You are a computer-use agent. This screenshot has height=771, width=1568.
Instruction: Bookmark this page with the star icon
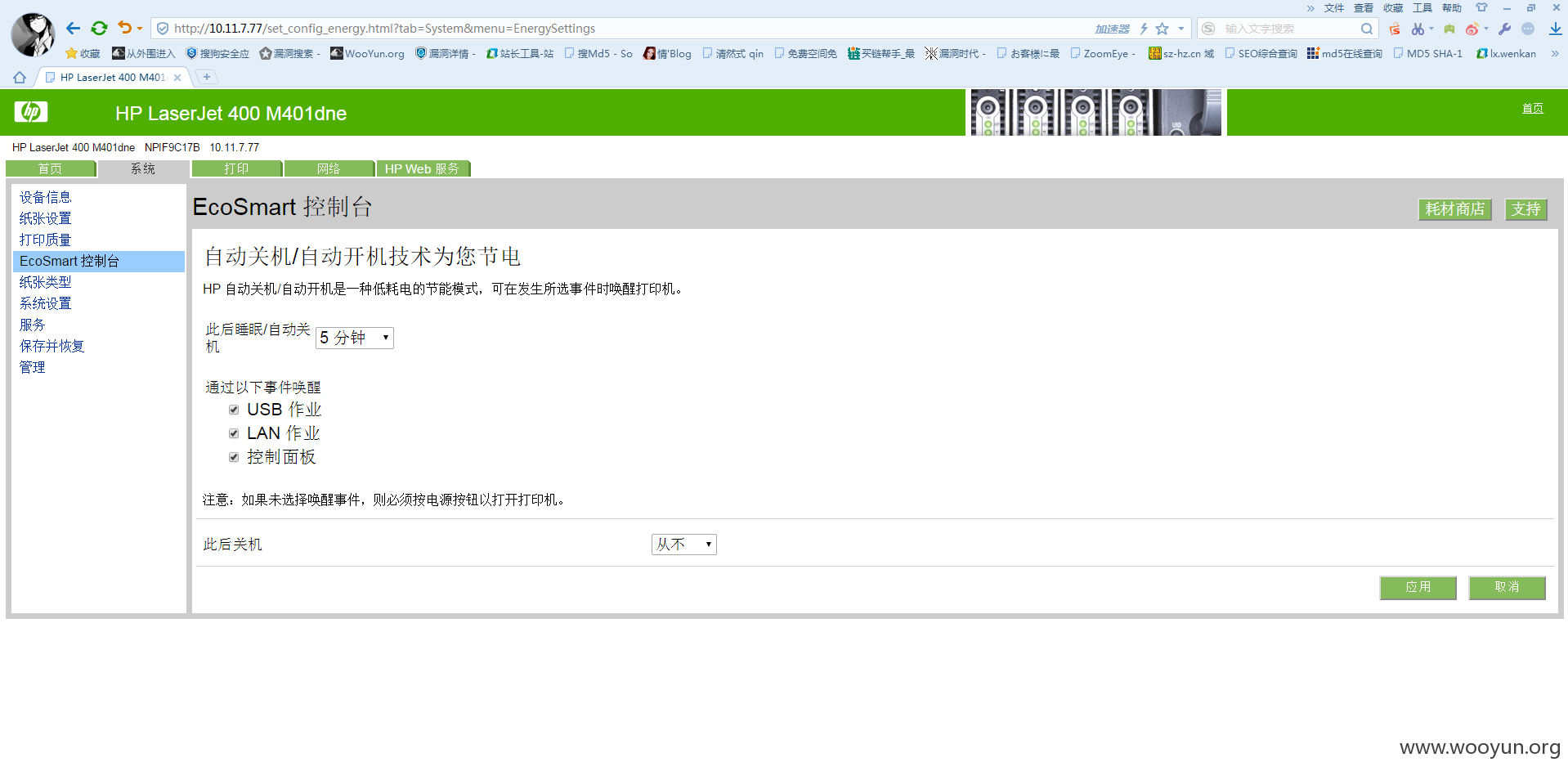coord(1162,29)
